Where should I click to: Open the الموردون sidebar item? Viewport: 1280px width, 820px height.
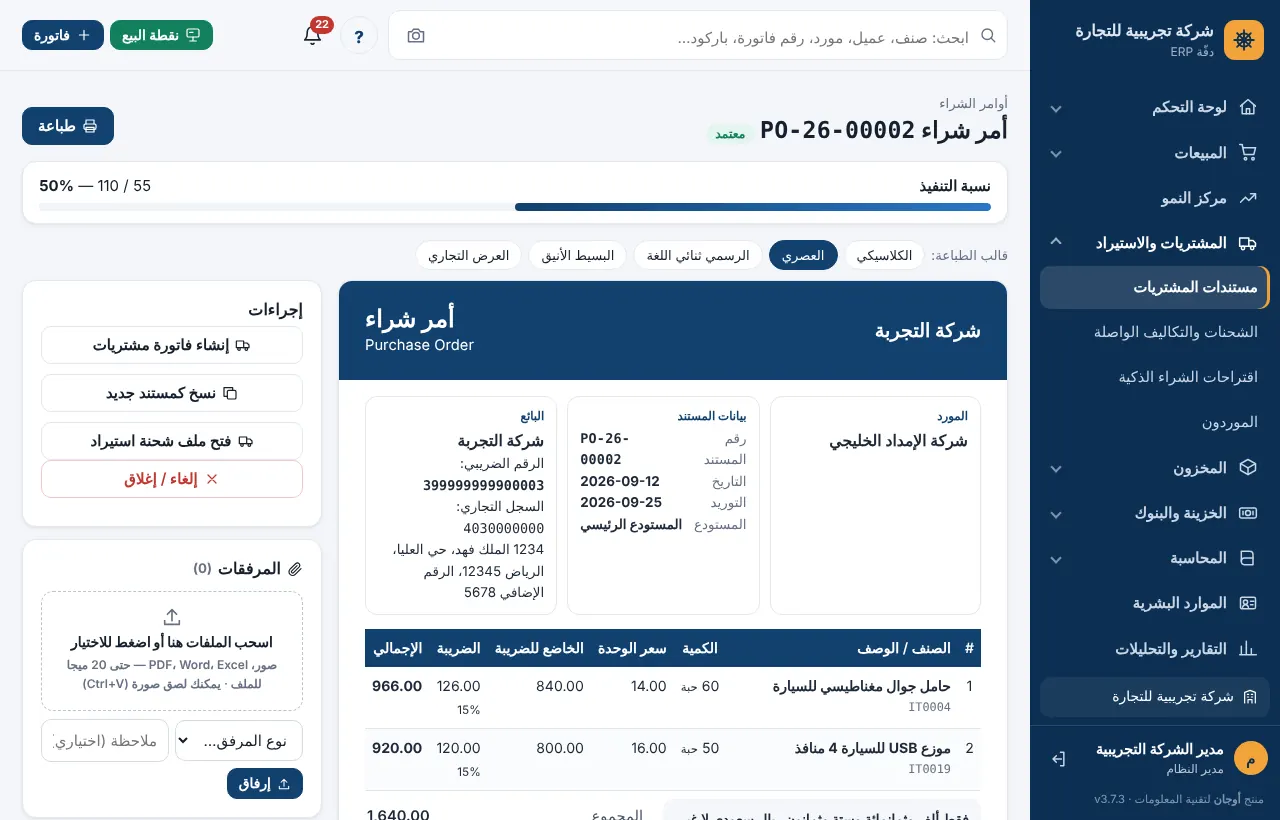pos(1155,422)
